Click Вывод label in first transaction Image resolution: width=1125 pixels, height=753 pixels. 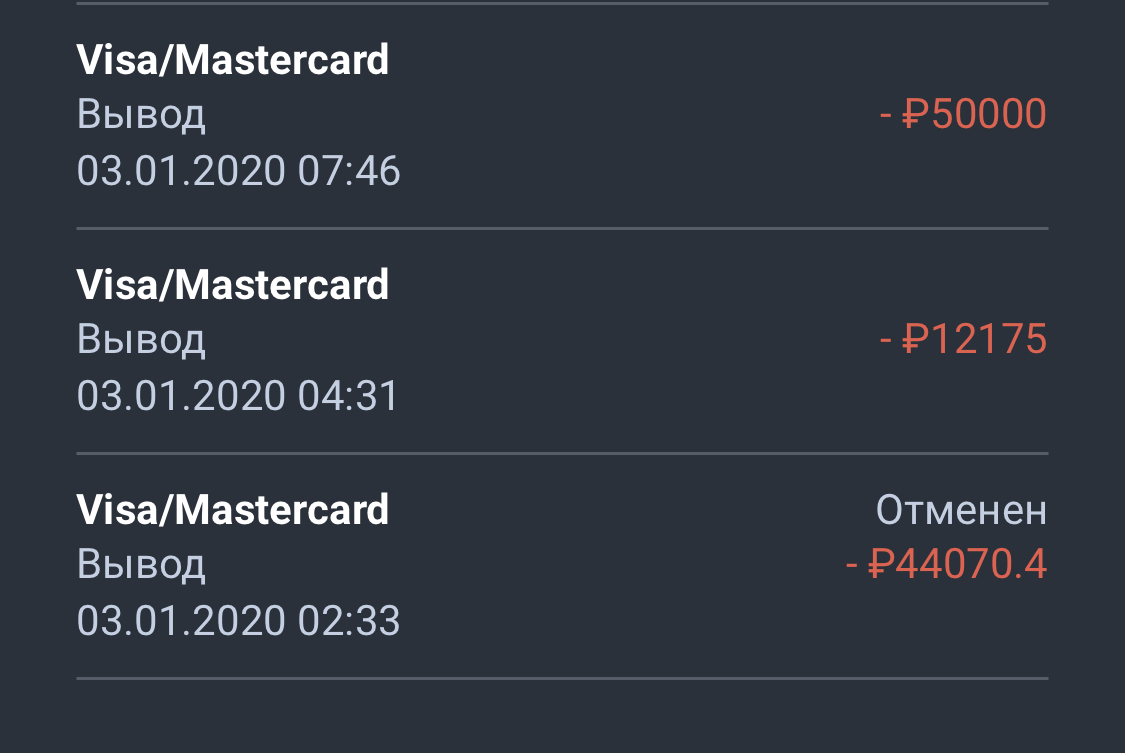[x=141, y=115]
